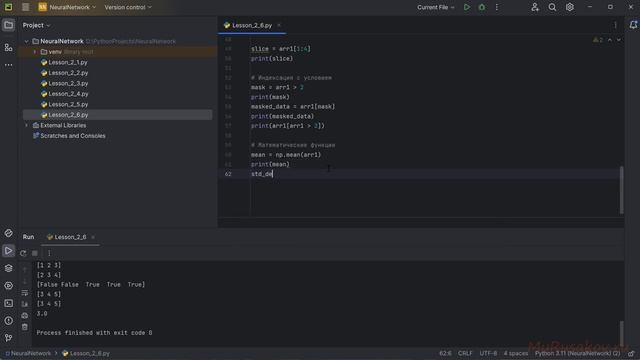Open the Git version control tool window

pos(8,338)
